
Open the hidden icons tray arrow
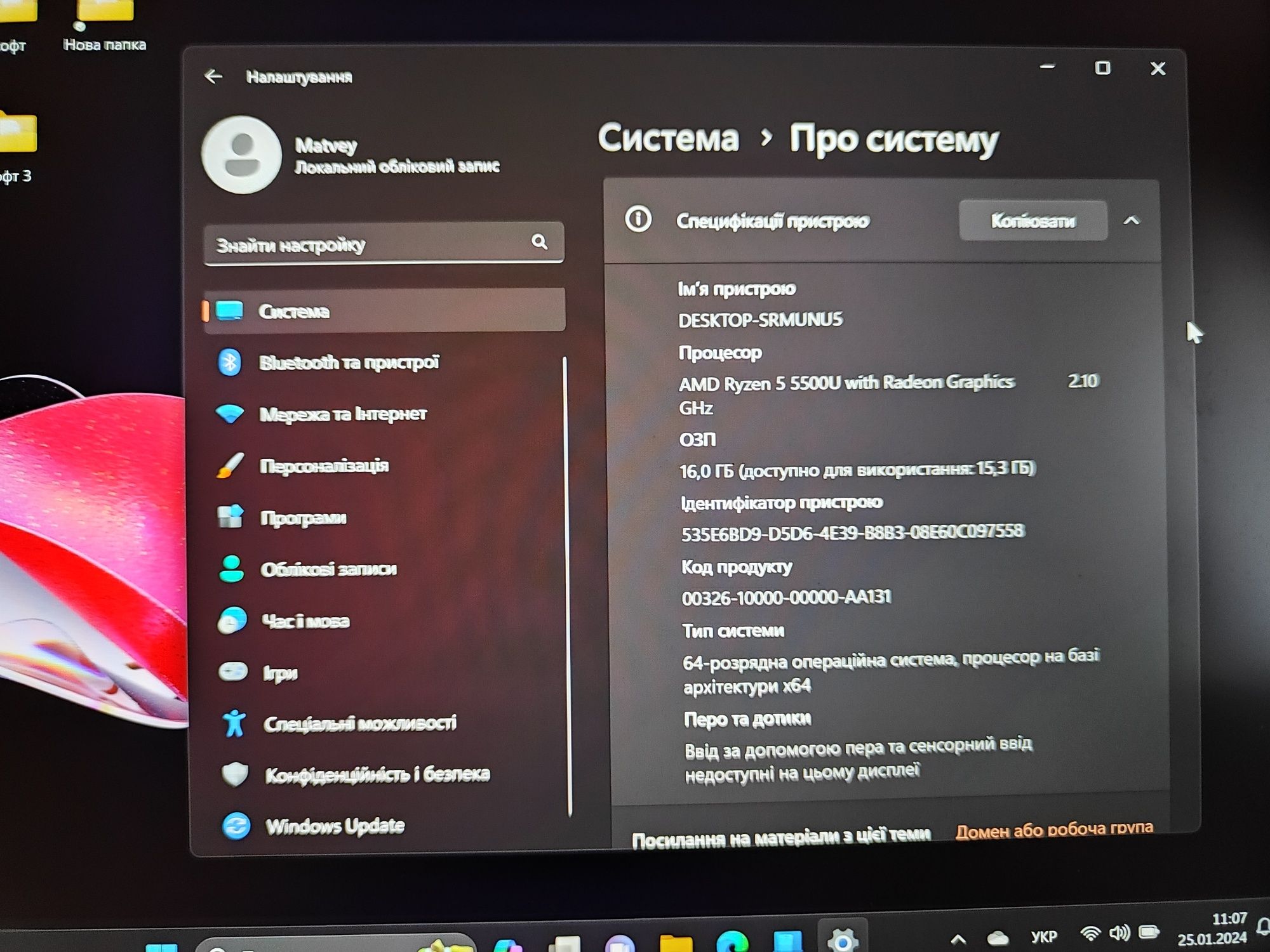pos(958,939)
